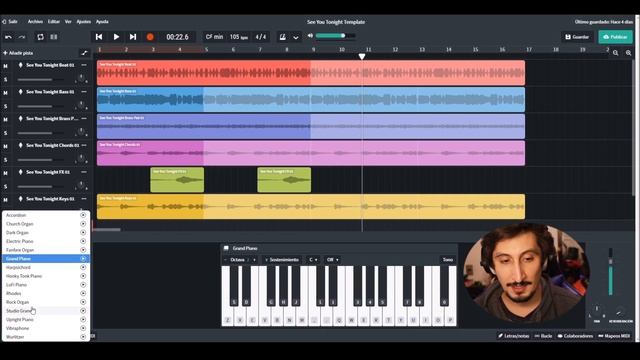Preview Vibraphone with its play icon
640x360 pixels.
(83, 328)
